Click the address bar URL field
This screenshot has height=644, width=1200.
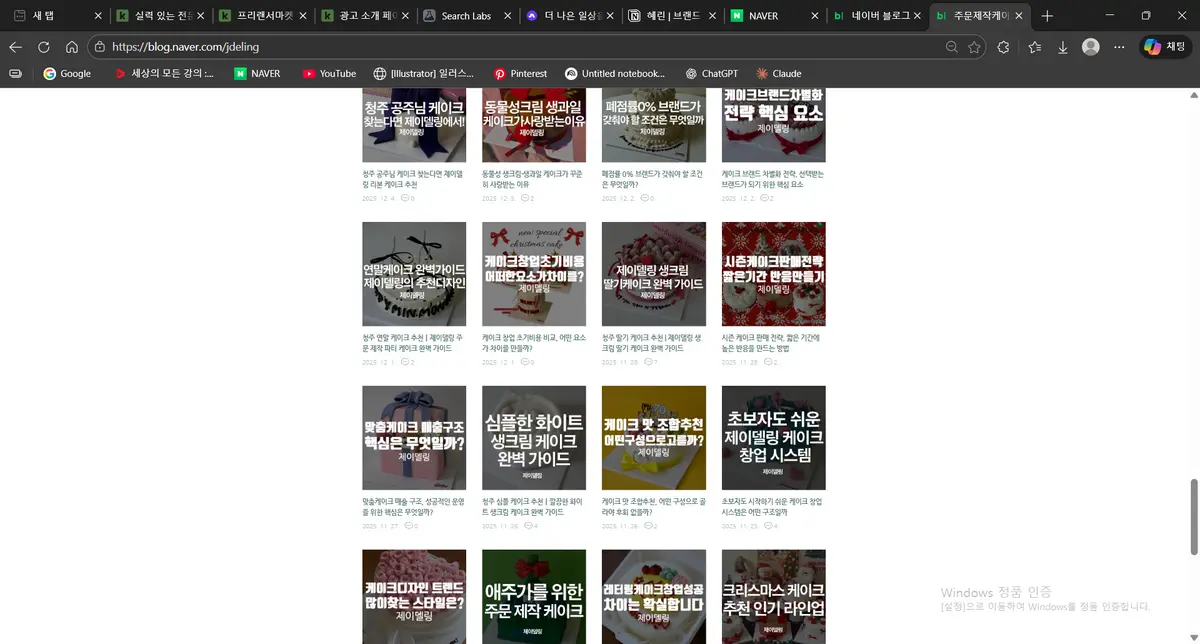(x=500, y=47)
